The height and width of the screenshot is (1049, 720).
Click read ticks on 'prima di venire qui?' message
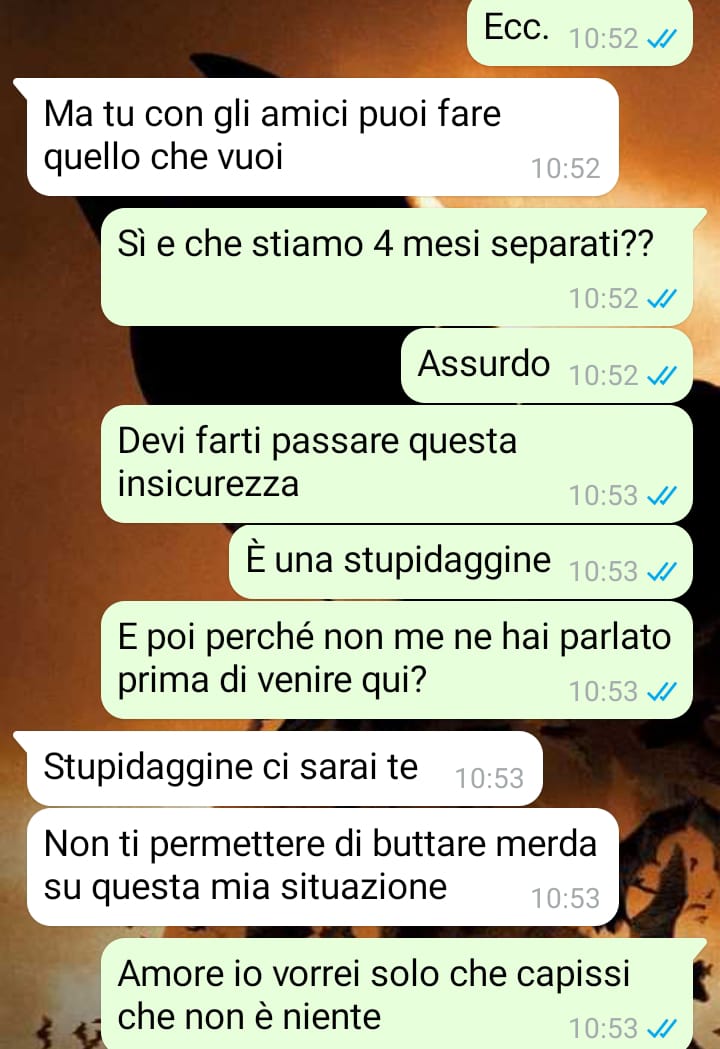[x=661, y=691]
